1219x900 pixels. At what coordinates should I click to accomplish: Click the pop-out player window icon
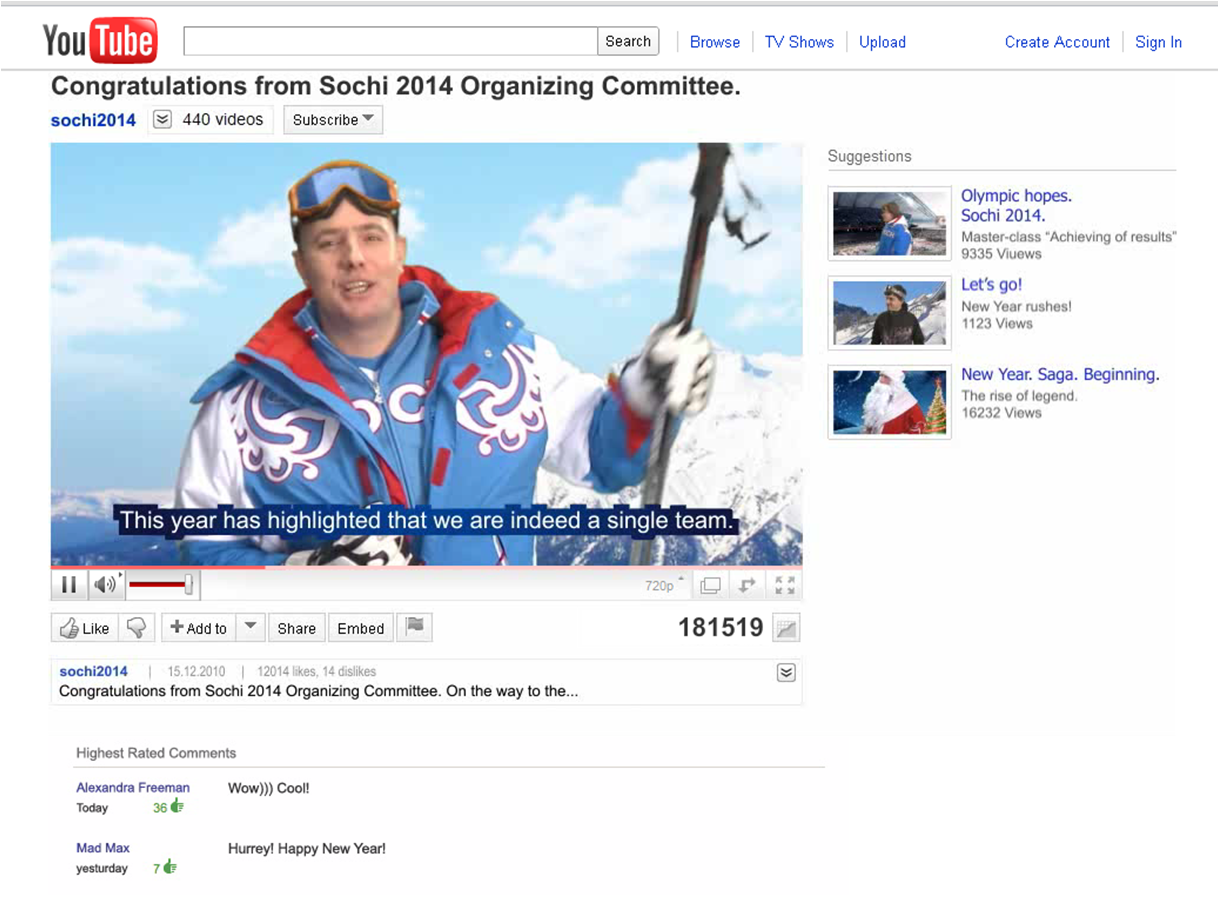(x=710, y=586)
